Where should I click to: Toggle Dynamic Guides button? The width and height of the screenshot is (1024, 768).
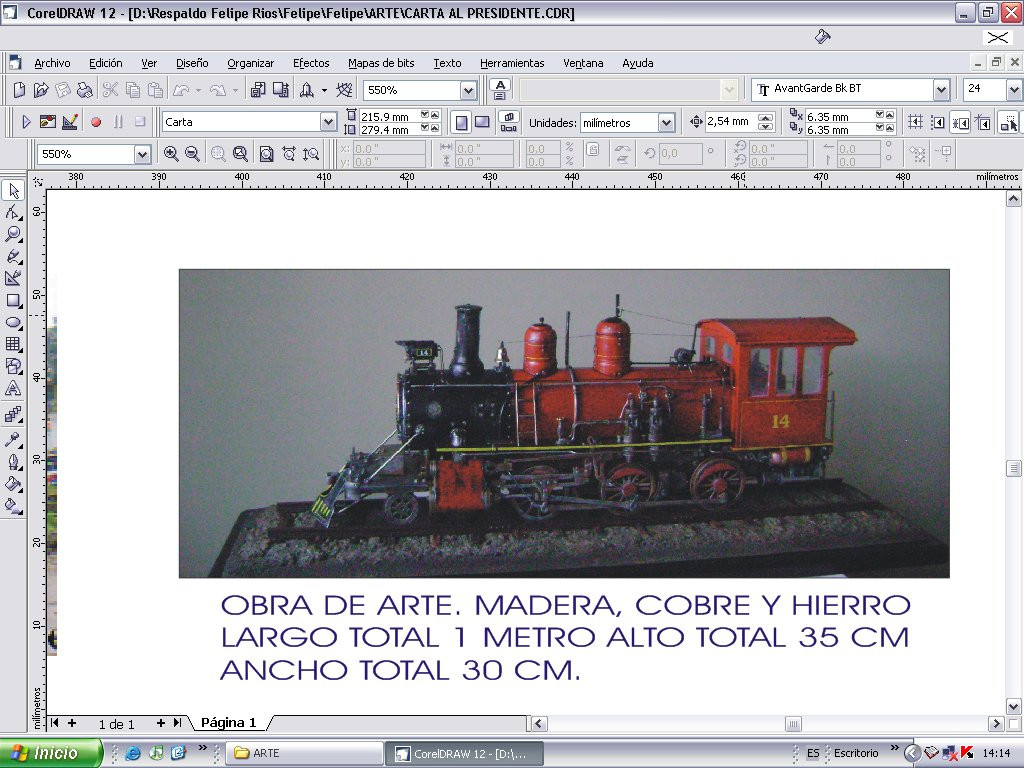[x=983, y=122]
